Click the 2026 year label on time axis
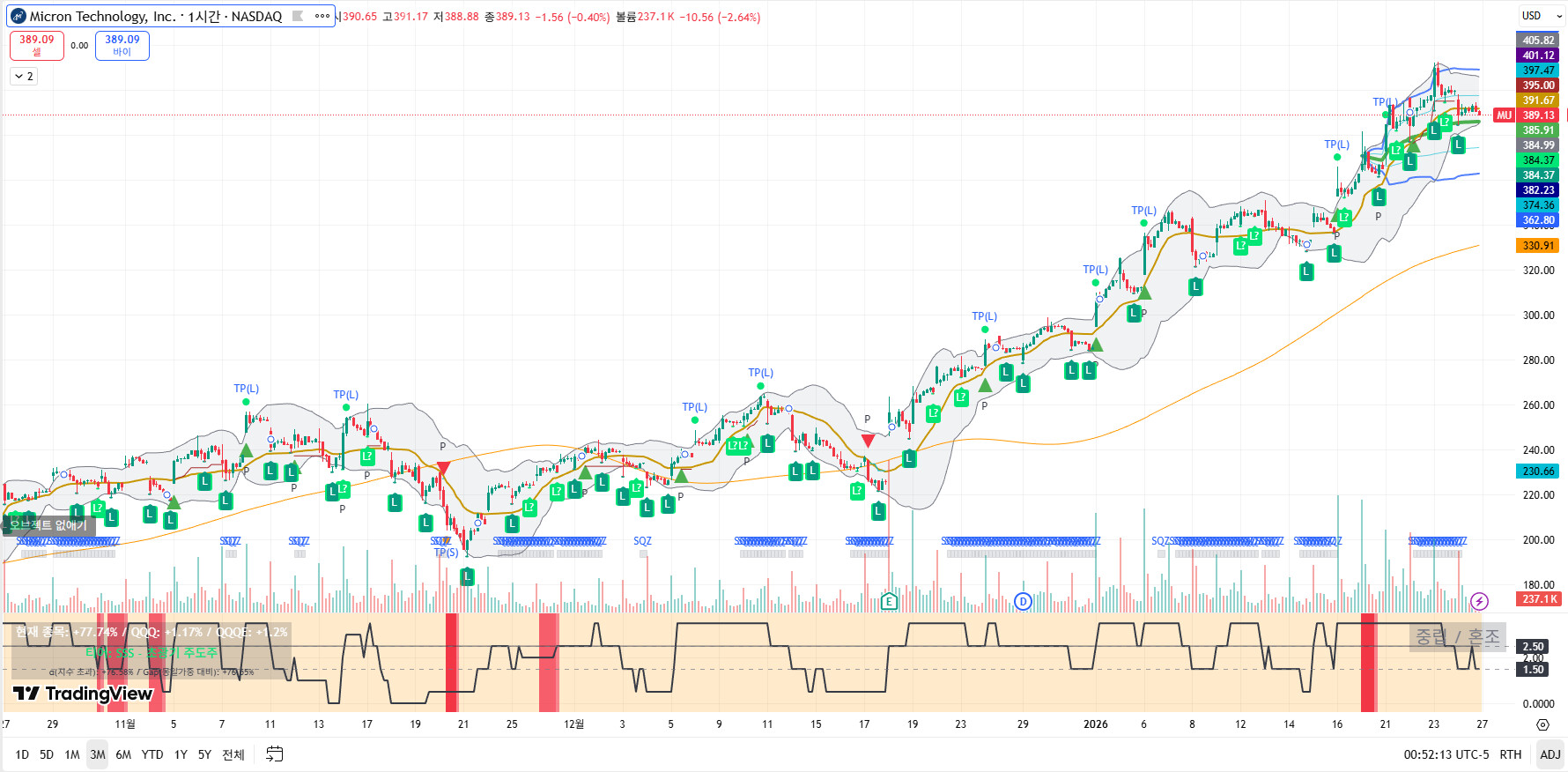The height and width of the screenshot is (772, 1568). [1095, 724]
